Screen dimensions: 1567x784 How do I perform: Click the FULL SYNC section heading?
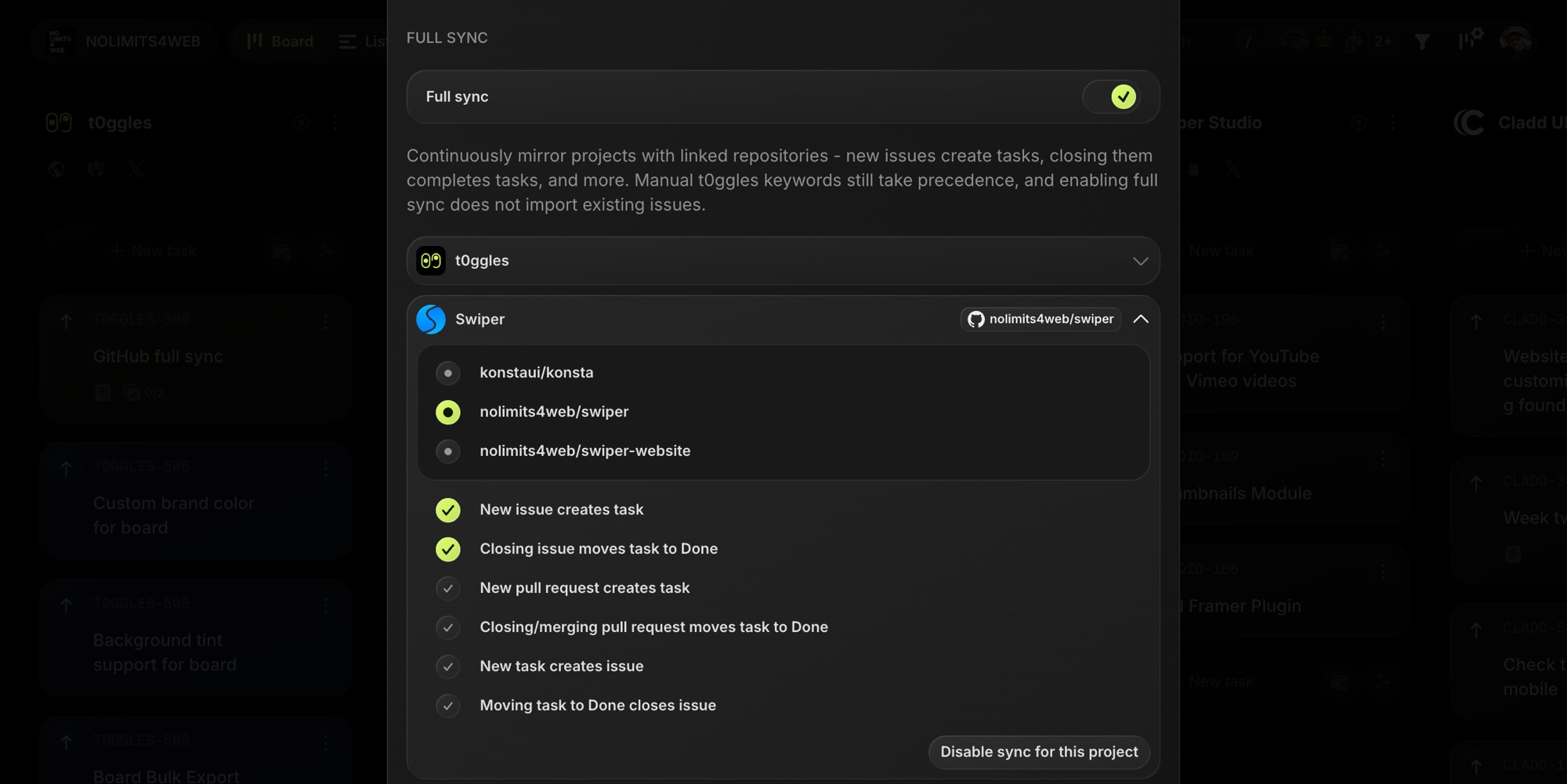click(x=447, y=38)
